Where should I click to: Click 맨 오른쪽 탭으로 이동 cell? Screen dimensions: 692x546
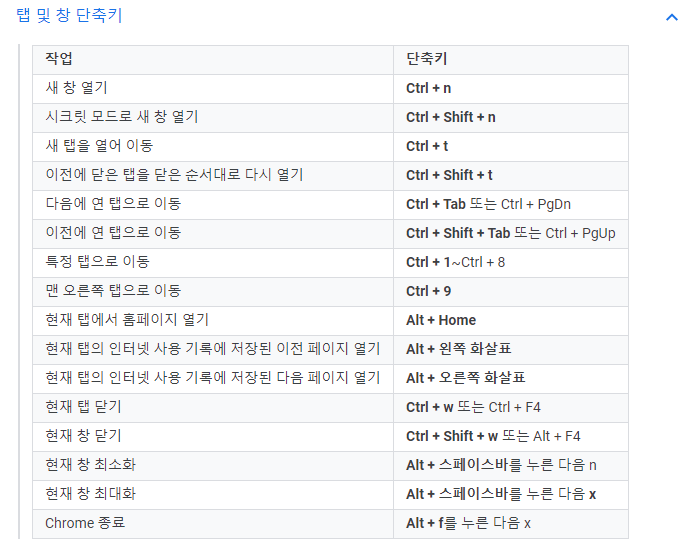coord(213,291)
